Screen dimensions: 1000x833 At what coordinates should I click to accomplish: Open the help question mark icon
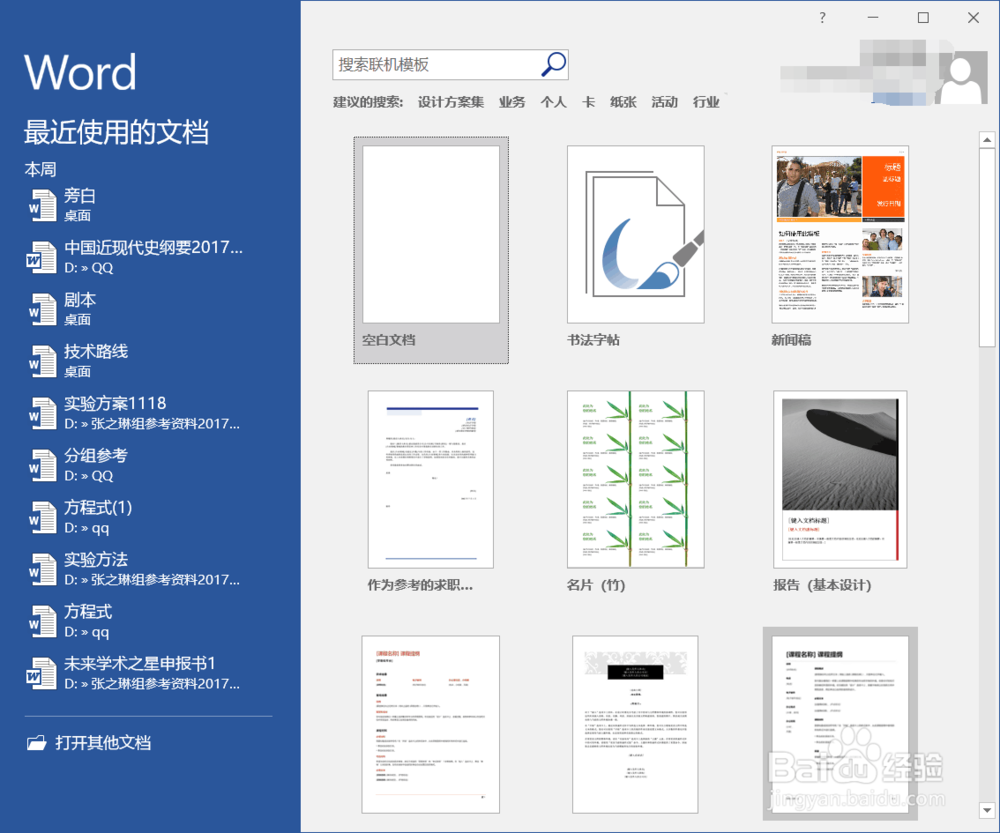pos(822,18)
